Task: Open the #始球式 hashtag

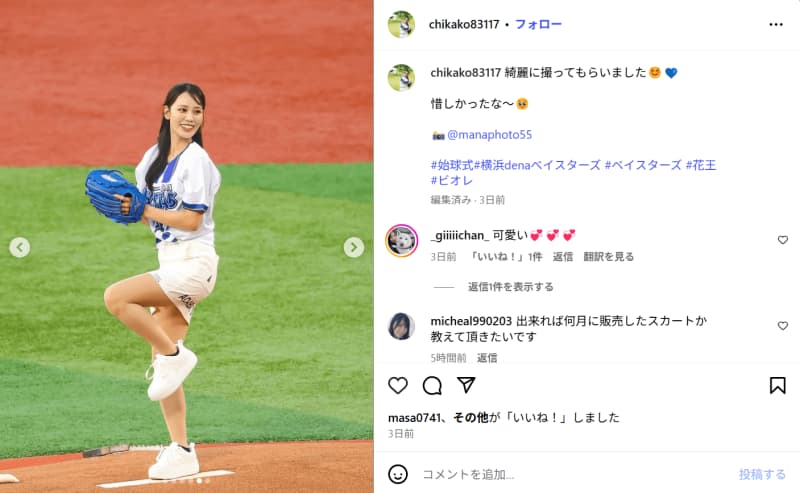Action: tap(452, 165)
